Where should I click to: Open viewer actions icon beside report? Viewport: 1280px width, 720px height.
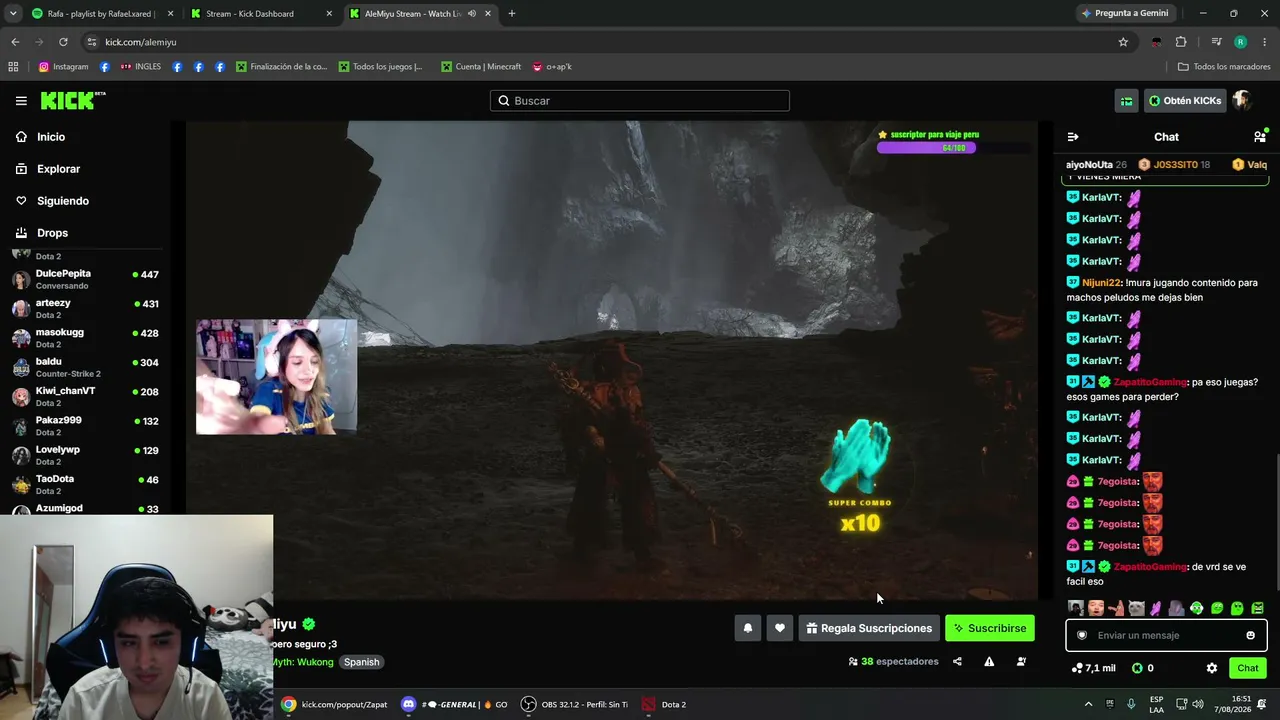pos(1021,662)
